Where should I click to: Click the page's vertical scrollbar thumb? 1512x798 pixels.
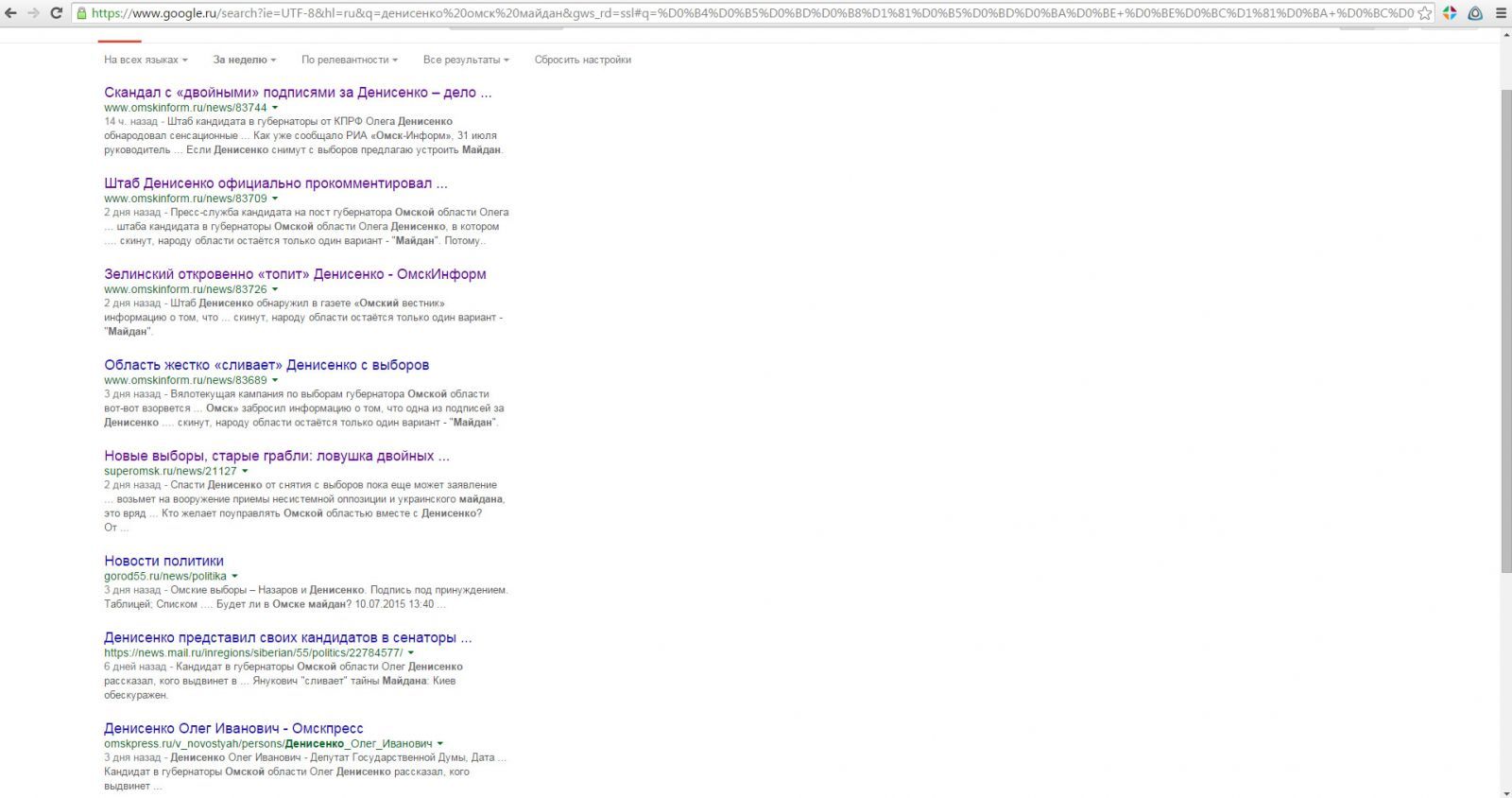[x=1506, y=331]
